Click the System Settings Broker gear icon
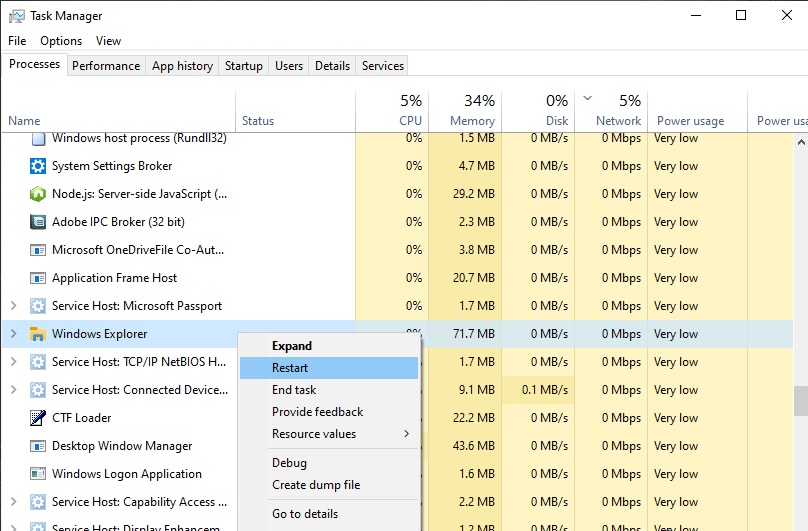Screen dimensions: 808x531 tap(38, 166)
